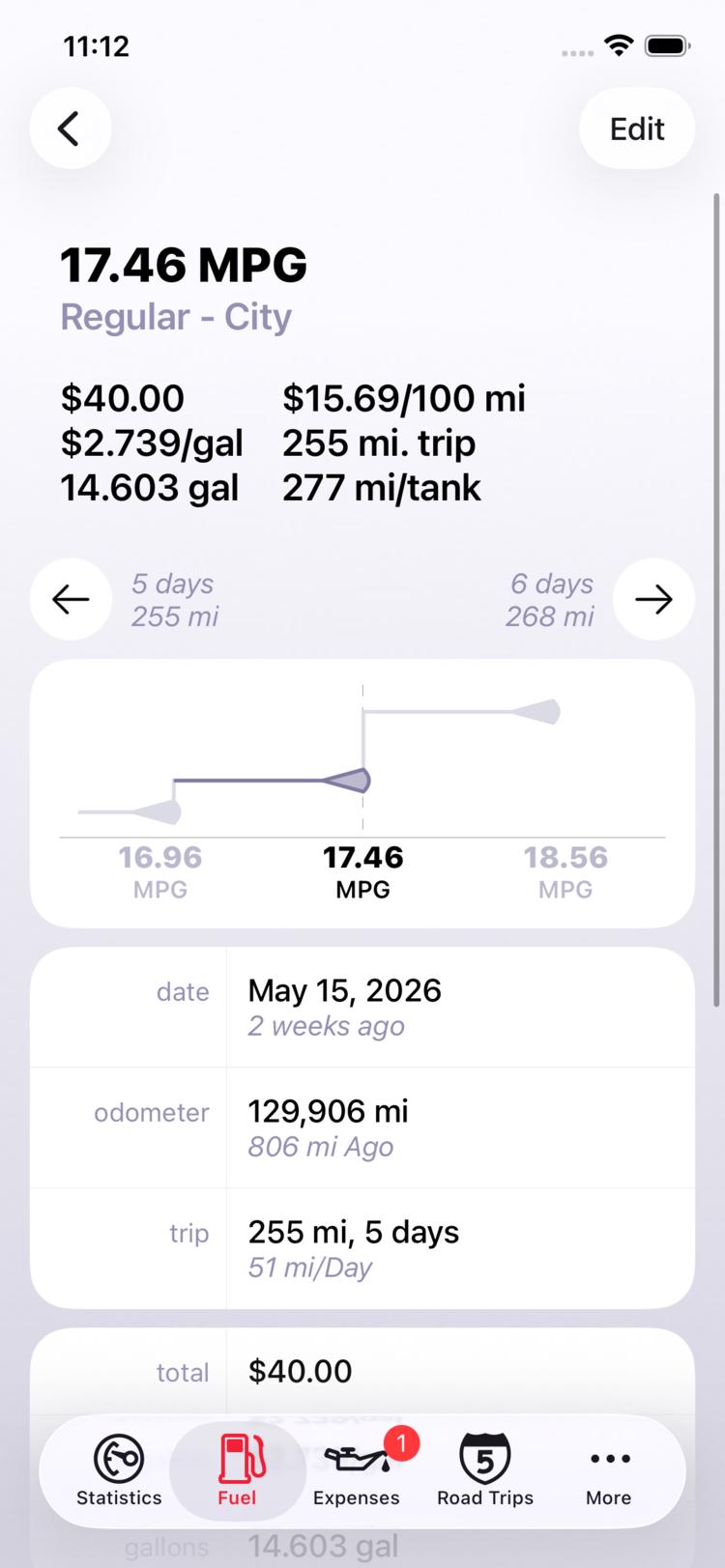This screenshot has width=725, height=1568.
Task: Click the vertical scrollbar indicator
Action: pos(716,599)
